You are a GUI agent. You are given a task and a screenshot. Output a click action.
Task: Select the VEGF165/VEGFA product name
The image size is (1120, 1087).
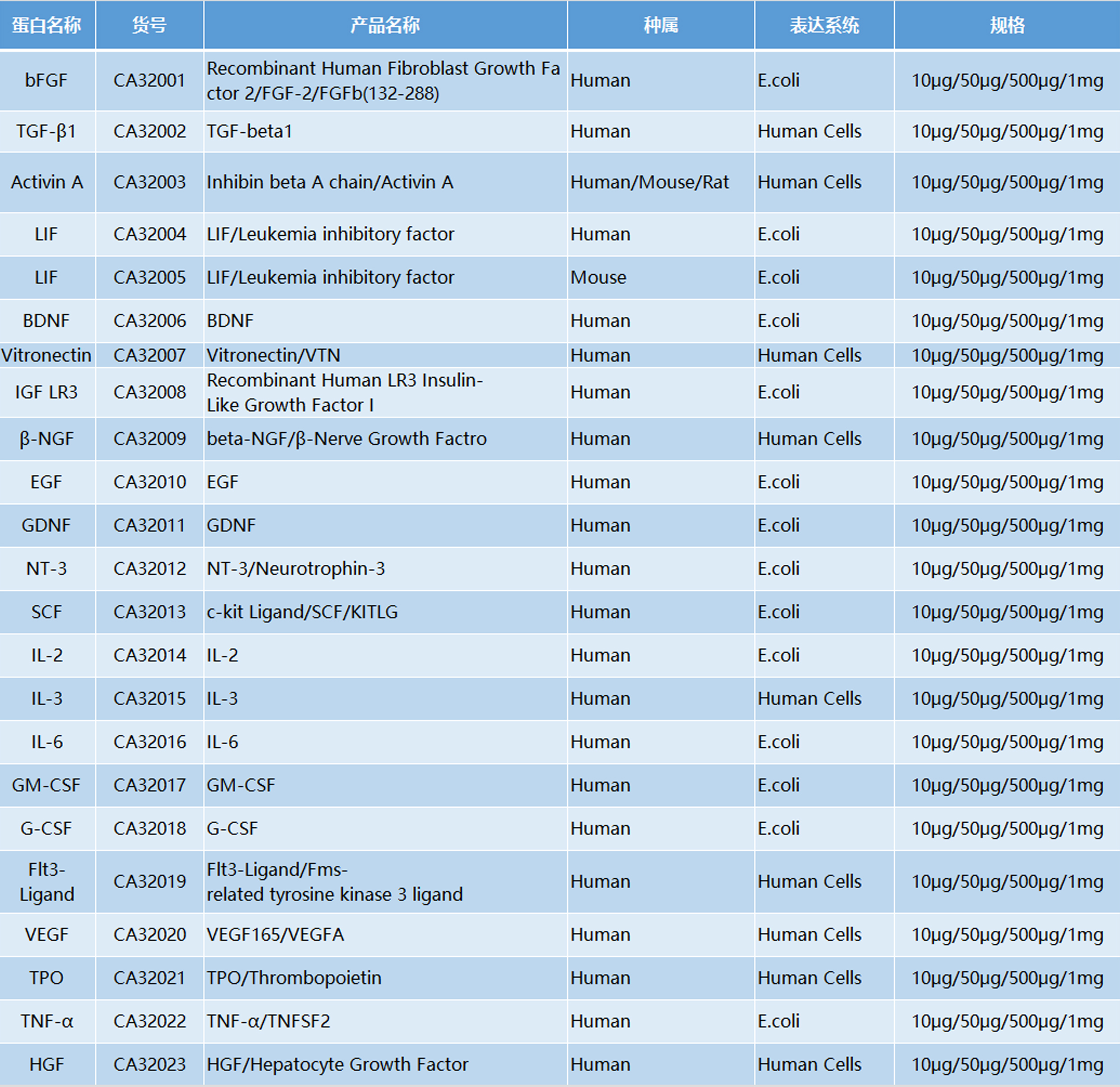click(385, 935)
